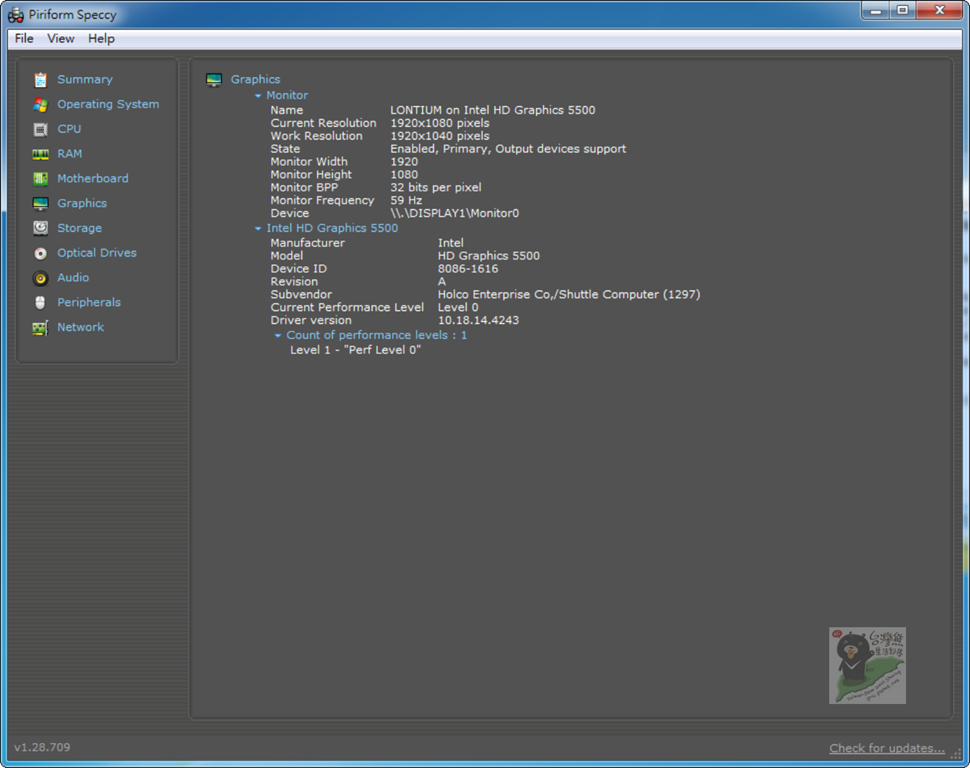Open the Network section
970x768 pixels.
click(80, 327)
